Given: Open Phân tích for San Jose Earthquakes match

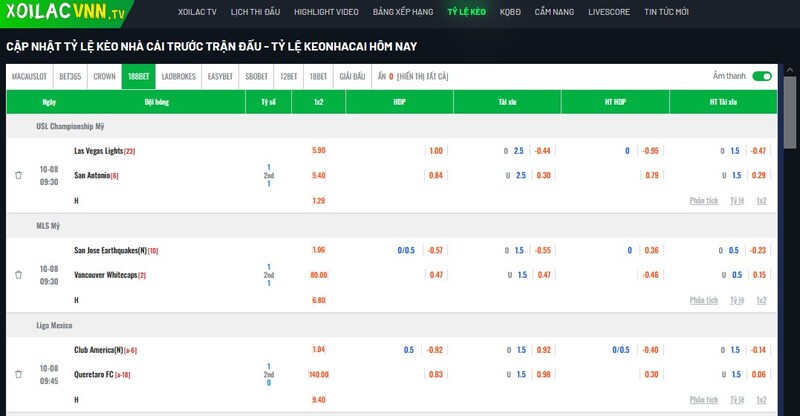Looking at the screenshot, I should tap(704, 300).
